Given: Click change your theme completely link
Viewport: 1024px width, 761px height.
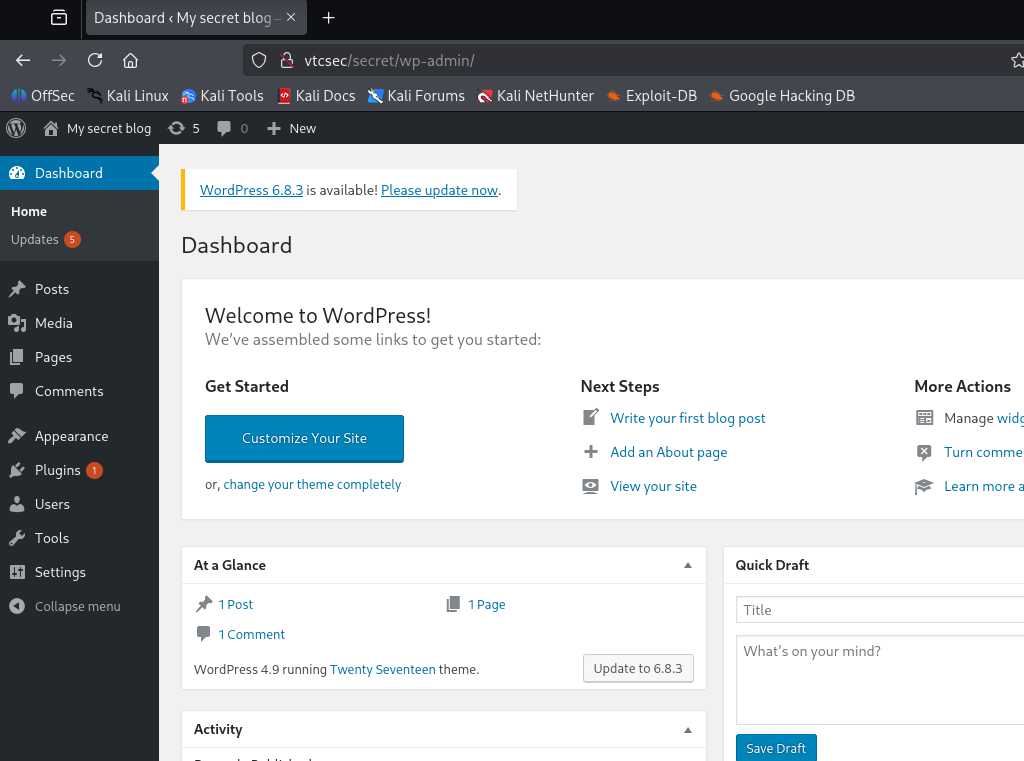Looking at the screenshot, I should tap(312, 484).
